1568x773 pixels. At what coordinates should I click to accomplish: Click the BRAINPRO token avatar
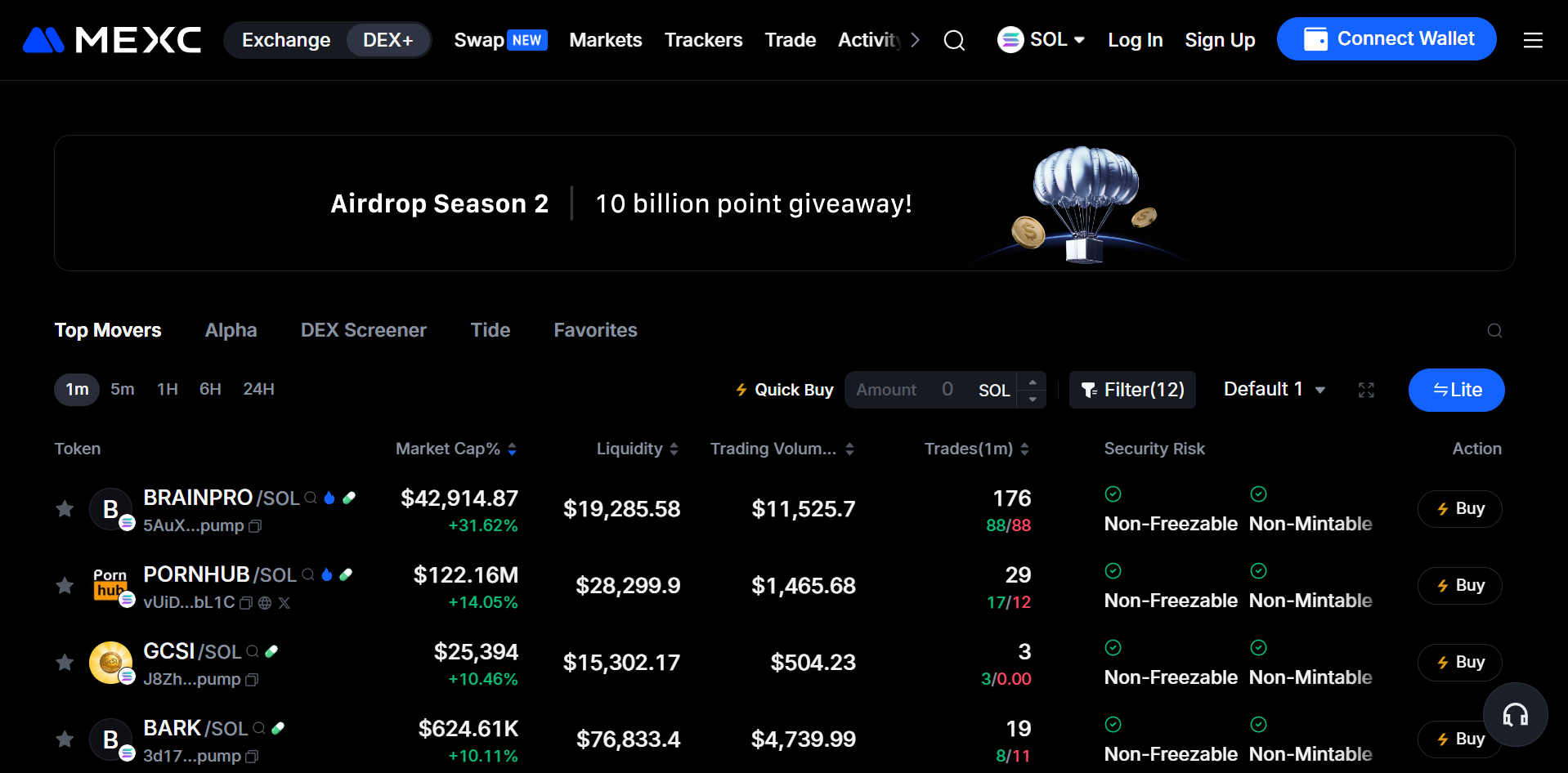[111, 509]
